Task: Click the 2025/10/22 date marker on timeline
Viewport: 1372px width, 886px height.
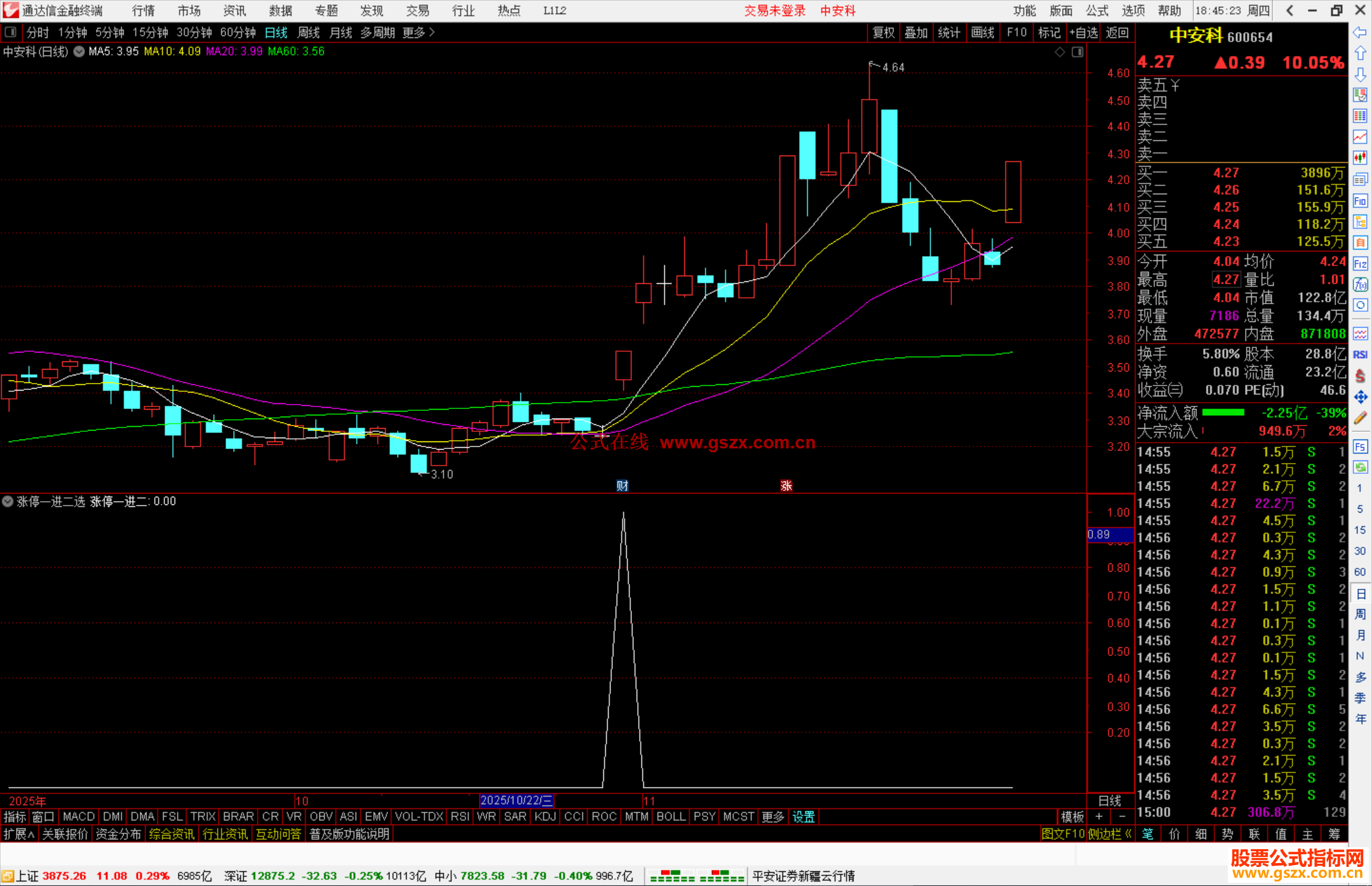Action: tap(516, 800)
